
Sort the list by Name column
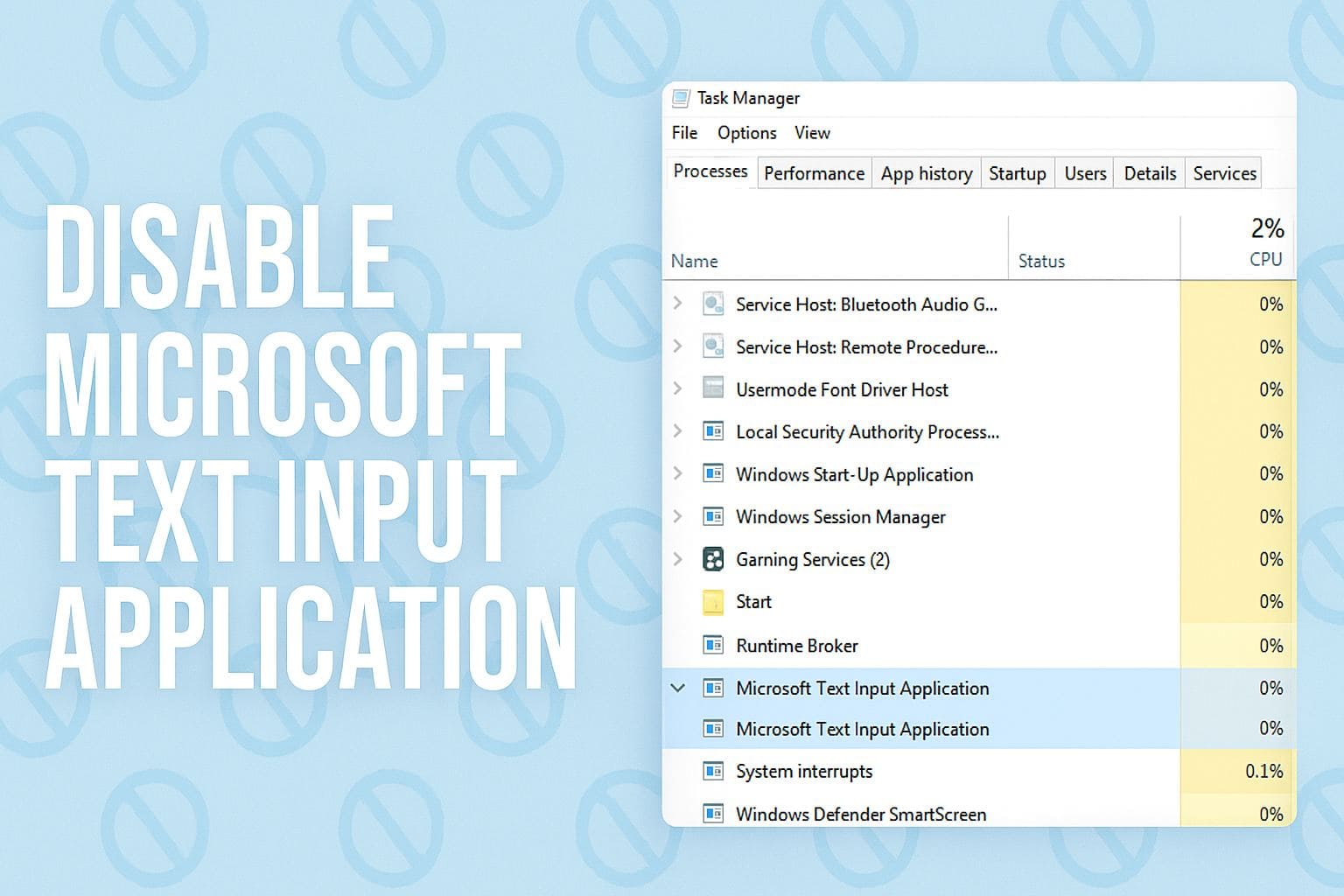pos(694,260)
